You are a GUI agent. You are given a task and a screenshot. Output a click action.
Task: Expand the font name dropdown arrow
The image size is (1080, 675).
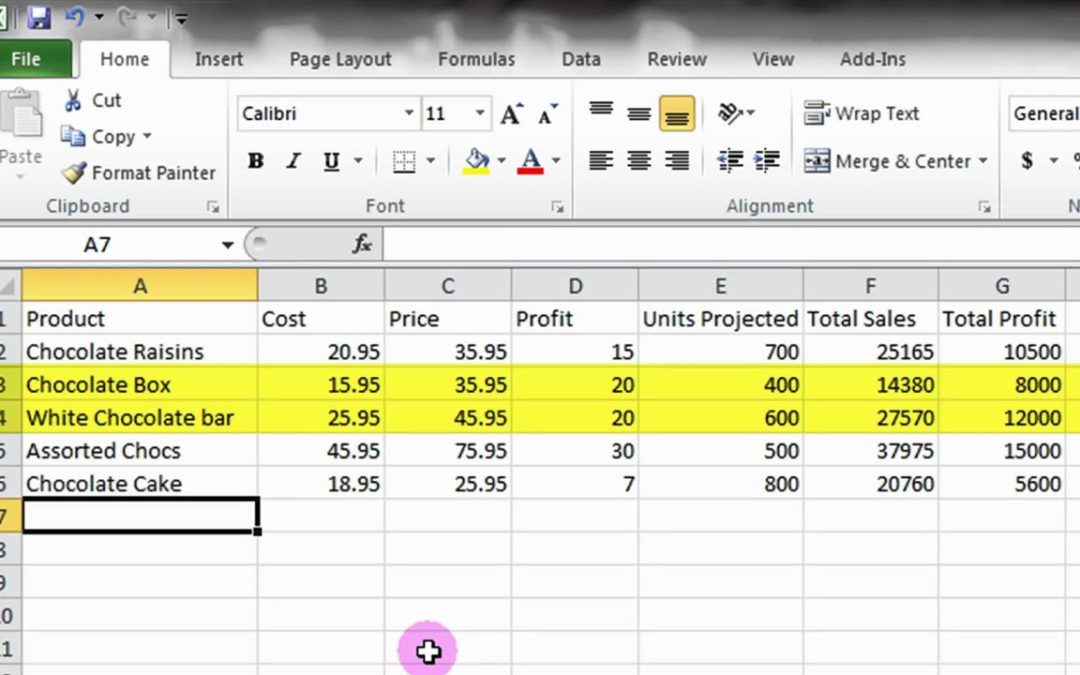(x=409, y=113)
